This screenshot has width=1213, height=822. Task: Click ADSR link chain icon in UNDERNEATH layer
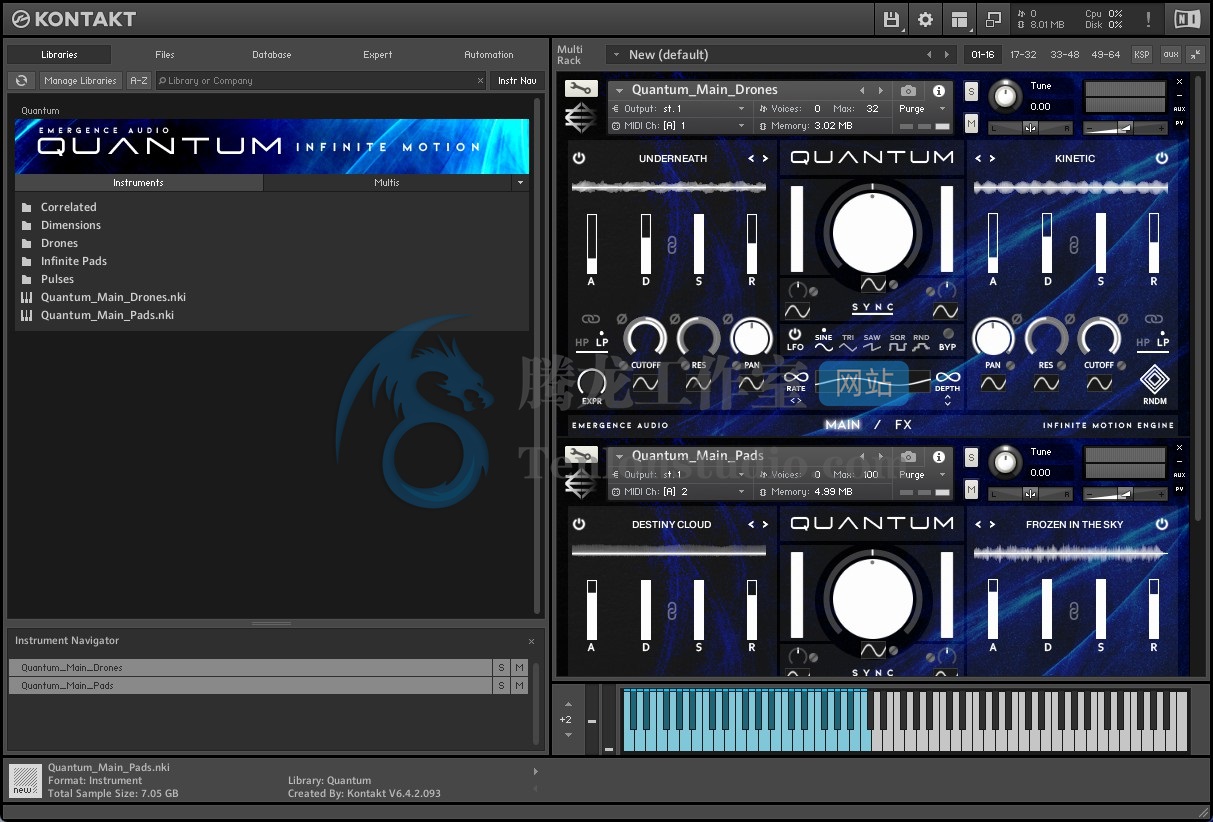tap(672, 243)
